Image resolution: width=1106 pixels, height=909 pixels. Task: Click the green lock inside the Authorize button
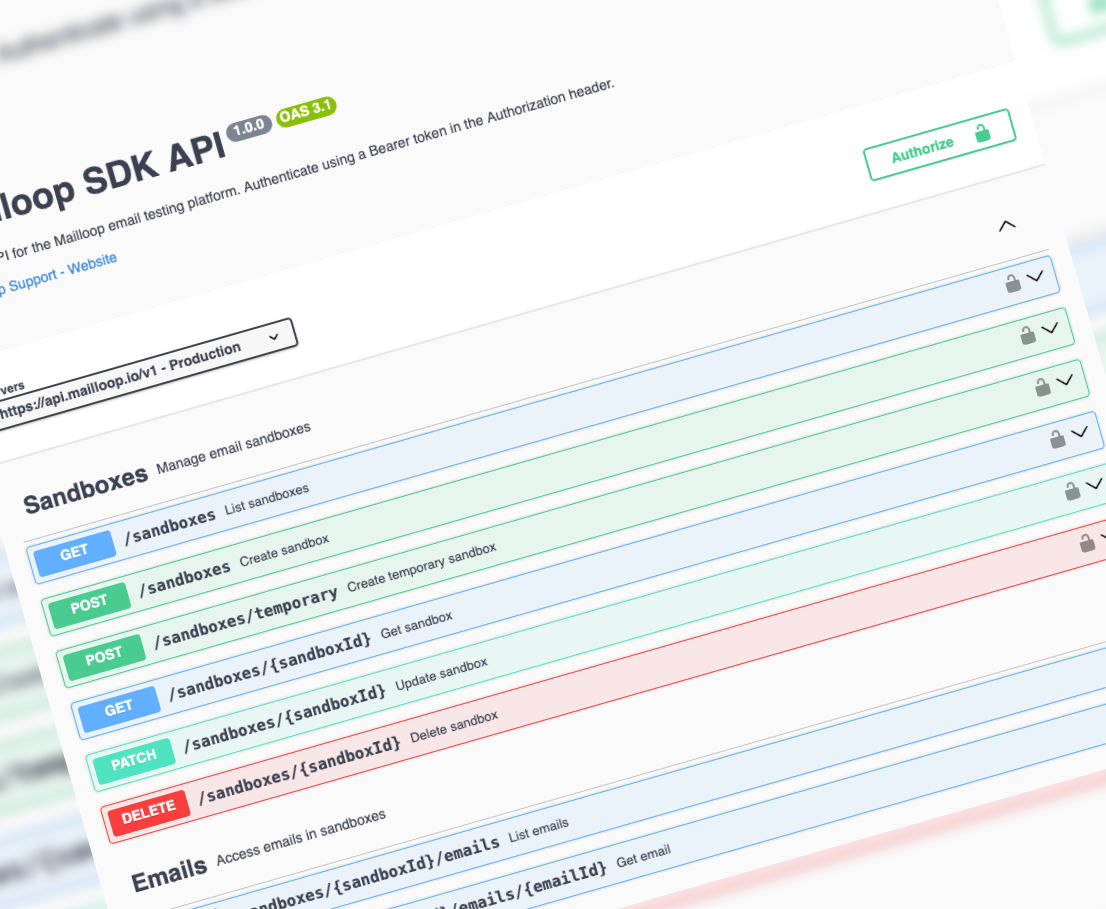(983, 135)
